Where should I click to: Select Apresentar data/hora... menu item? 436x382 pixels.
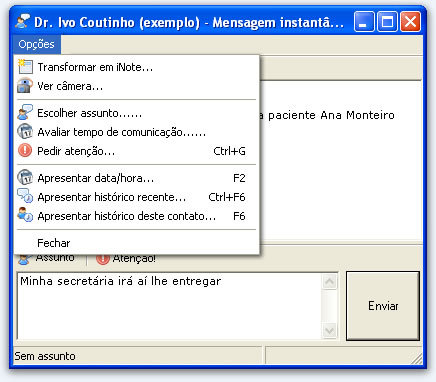(136, 178)
